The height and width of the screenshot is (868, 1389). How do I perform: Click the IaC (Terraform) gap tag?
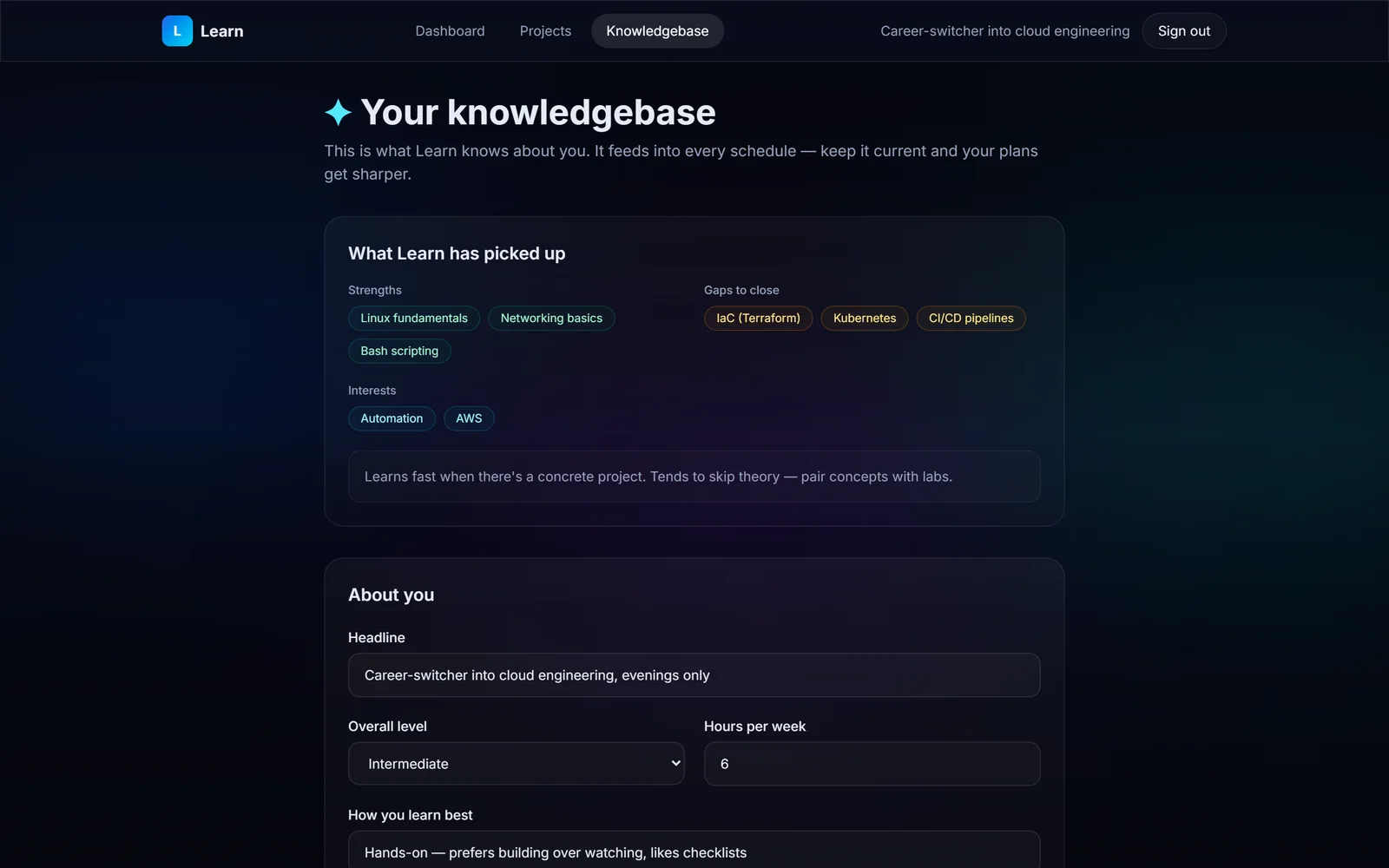(x=758, y=319)
